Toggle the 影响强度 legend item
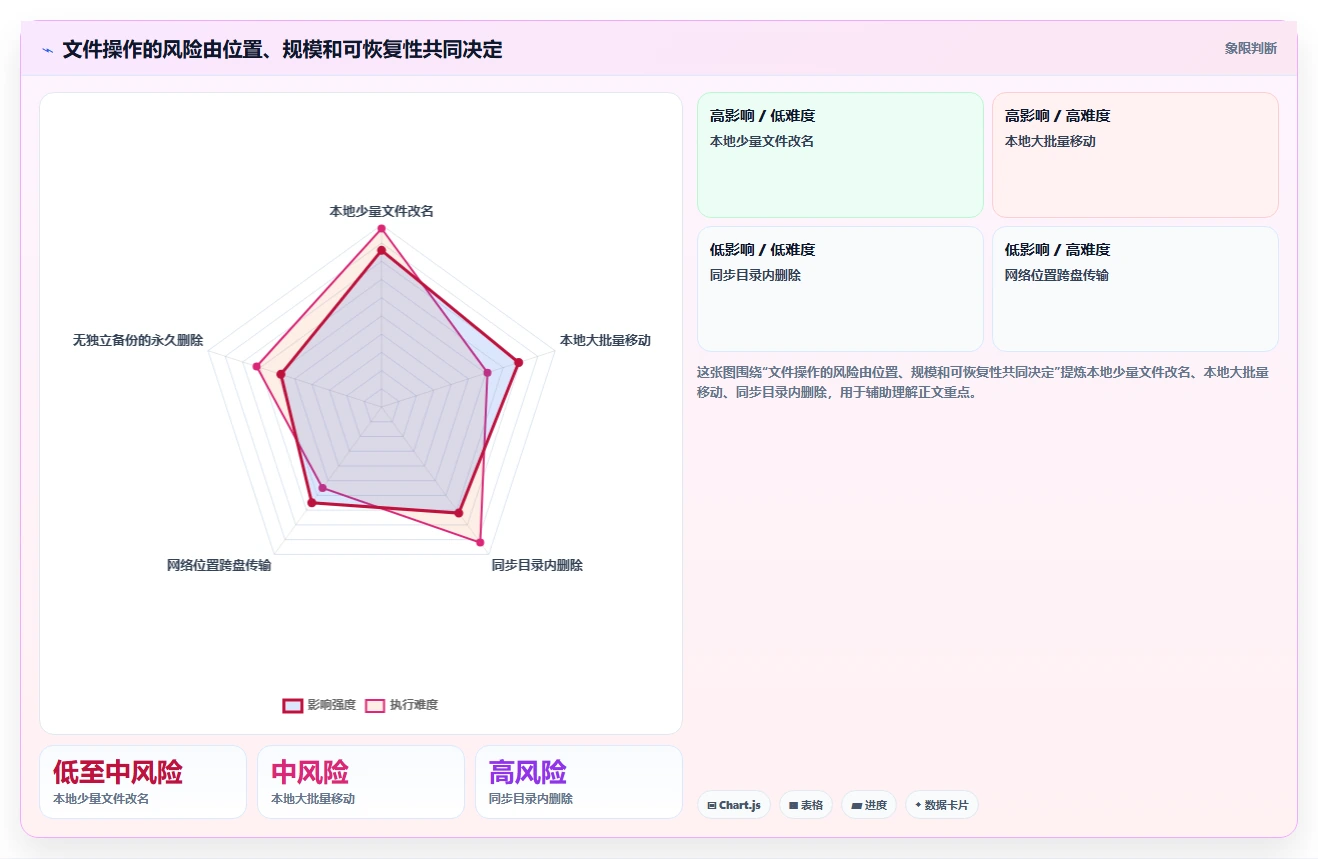This screenshot has width=1318, height=859. coord(319,705)
